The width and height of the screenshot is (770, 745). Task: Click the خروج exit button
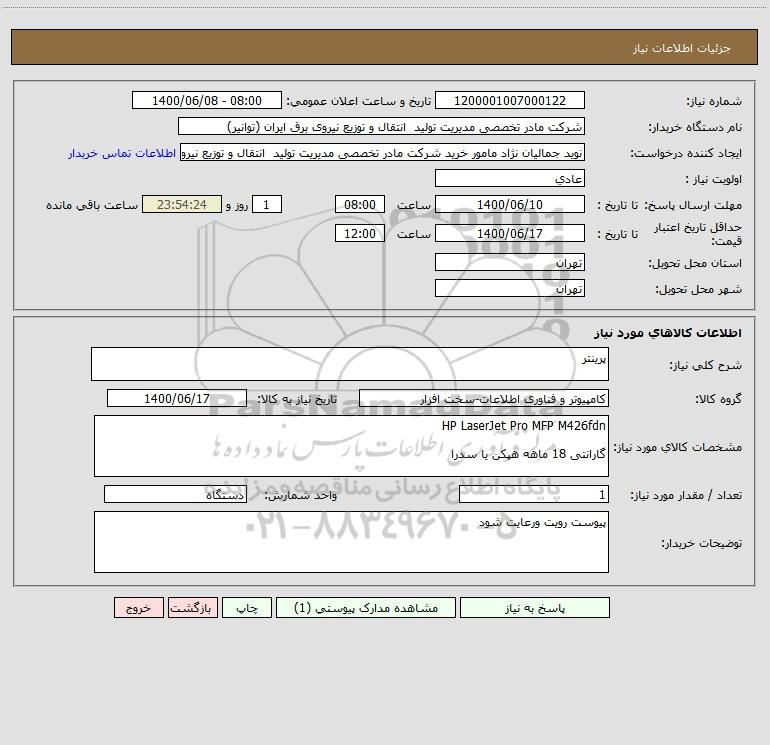(x=138, y=608)
